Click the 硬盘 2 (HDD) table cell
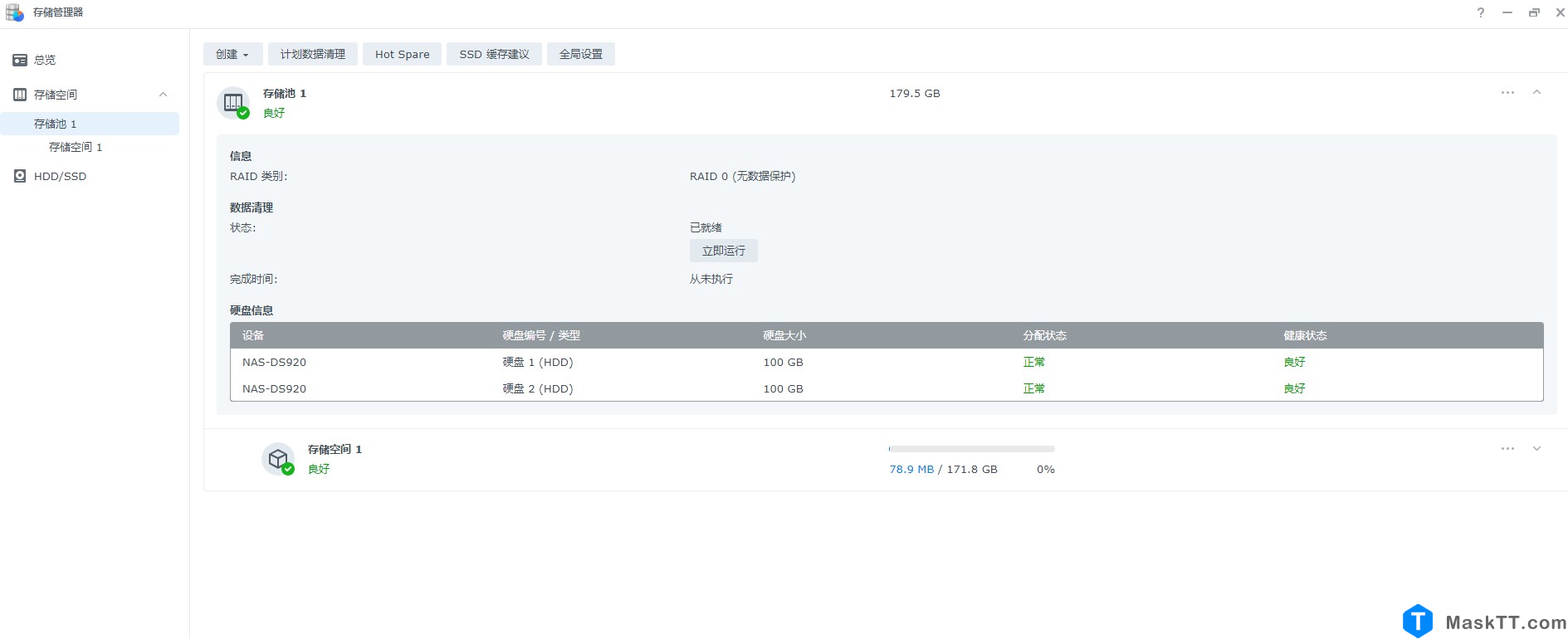Screen dimensions: 1568x639 pyautogui.click(x=538, y=388)
